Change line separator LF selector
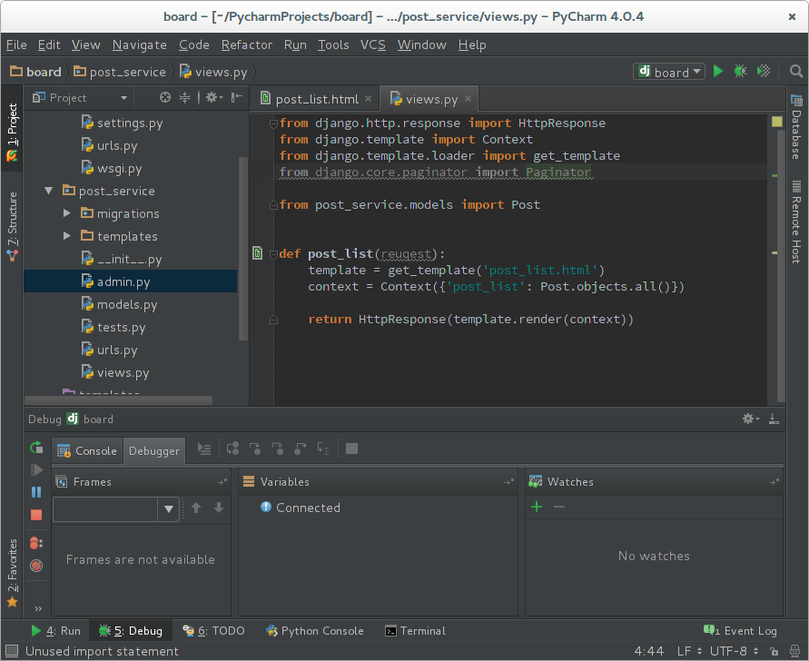 pos(689,651)
